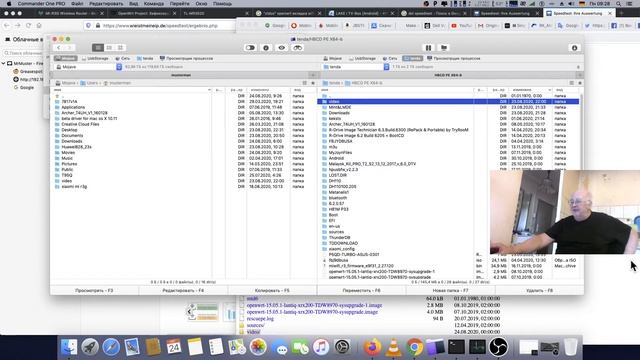Sort left panel by name column header
This screenshot has height=360, width=640.
tap(132, 90)
